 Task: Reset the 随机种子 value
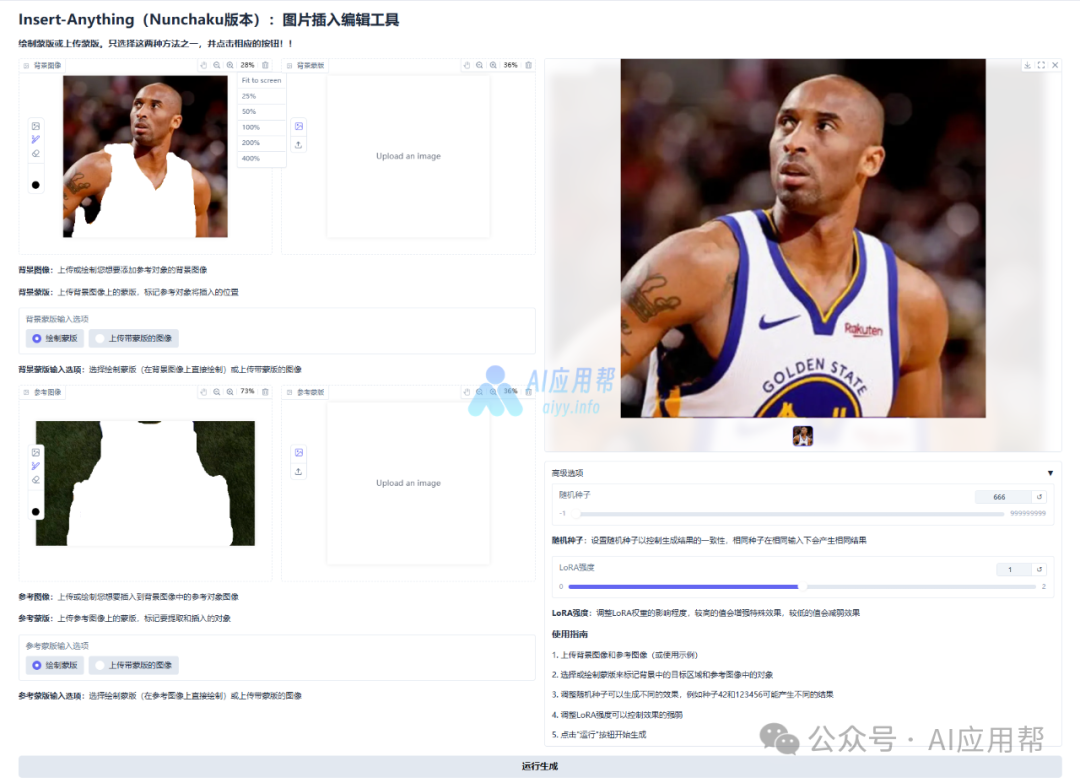click(1039, 497)
